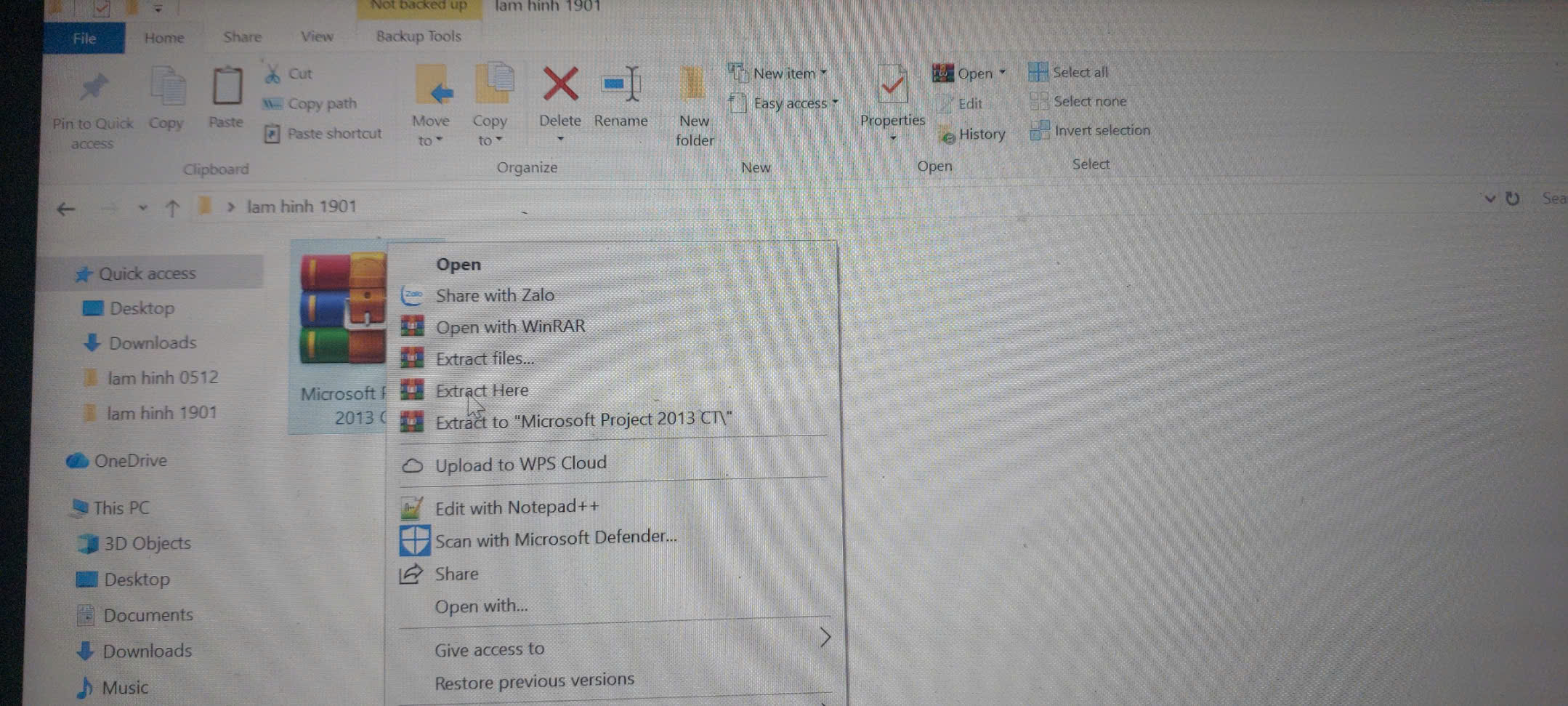Image resolution: width=1568 pixels, height=706 pixels.
Task: Pin to Quick access icon
Action: pos(93,88)
